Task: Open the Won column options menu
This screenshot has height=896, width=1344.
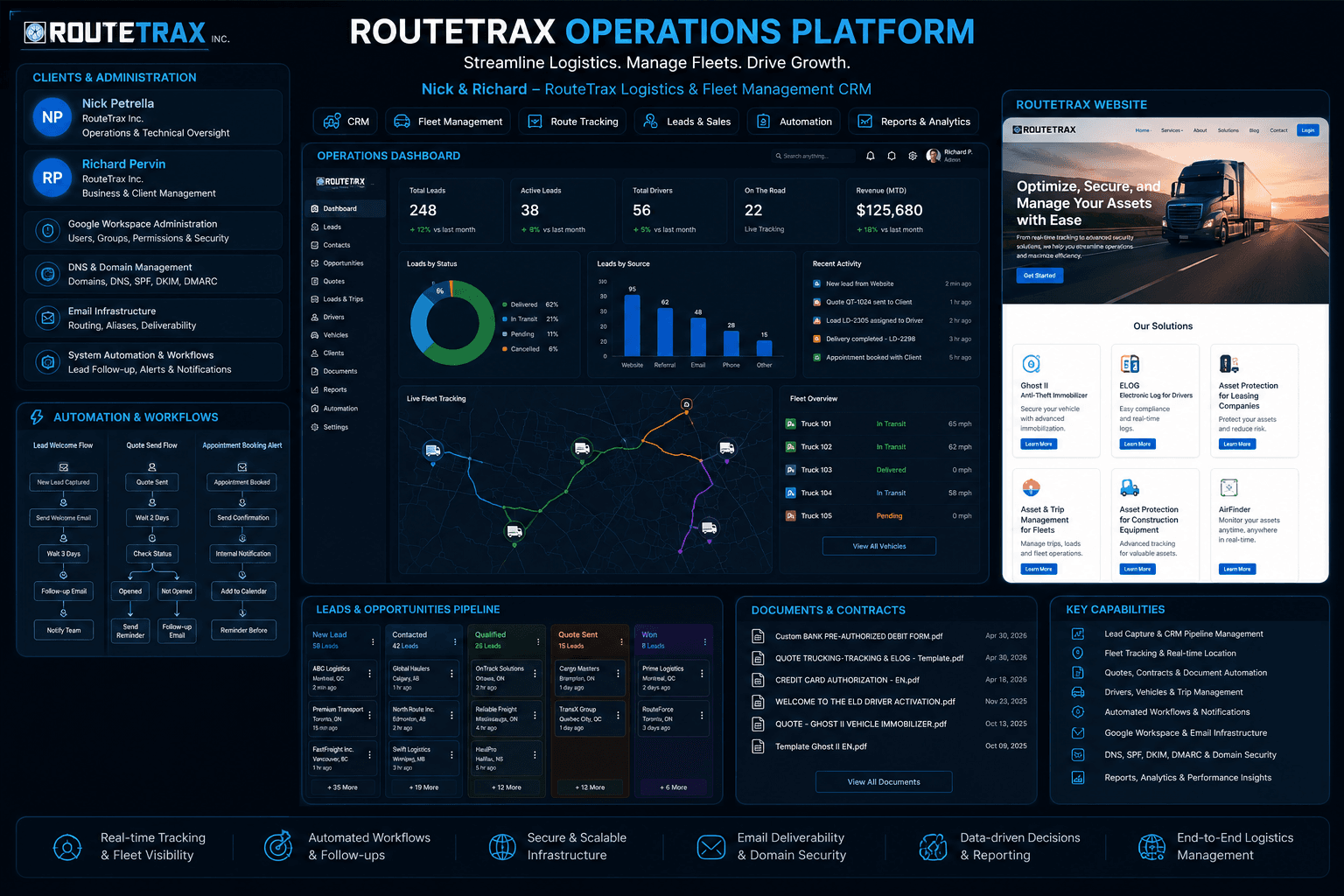Action: pos(704,641)
